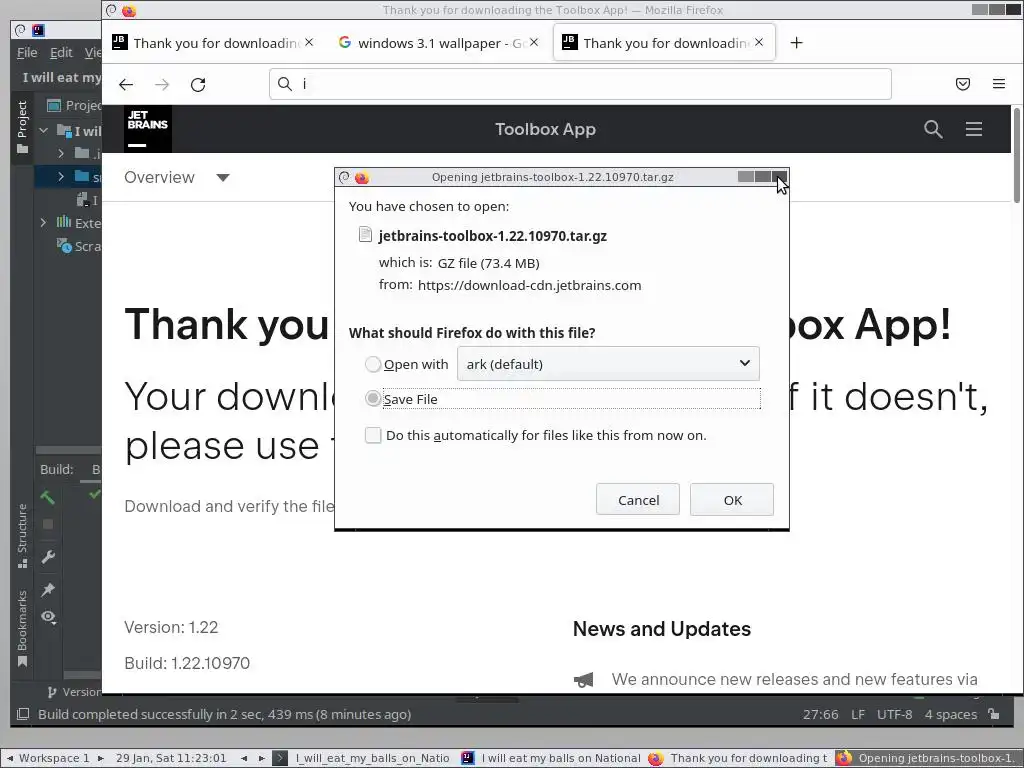The height and width of the screenshot is (768, 1024).
Task: Open the IDE File menu
Action: [27, 52]
